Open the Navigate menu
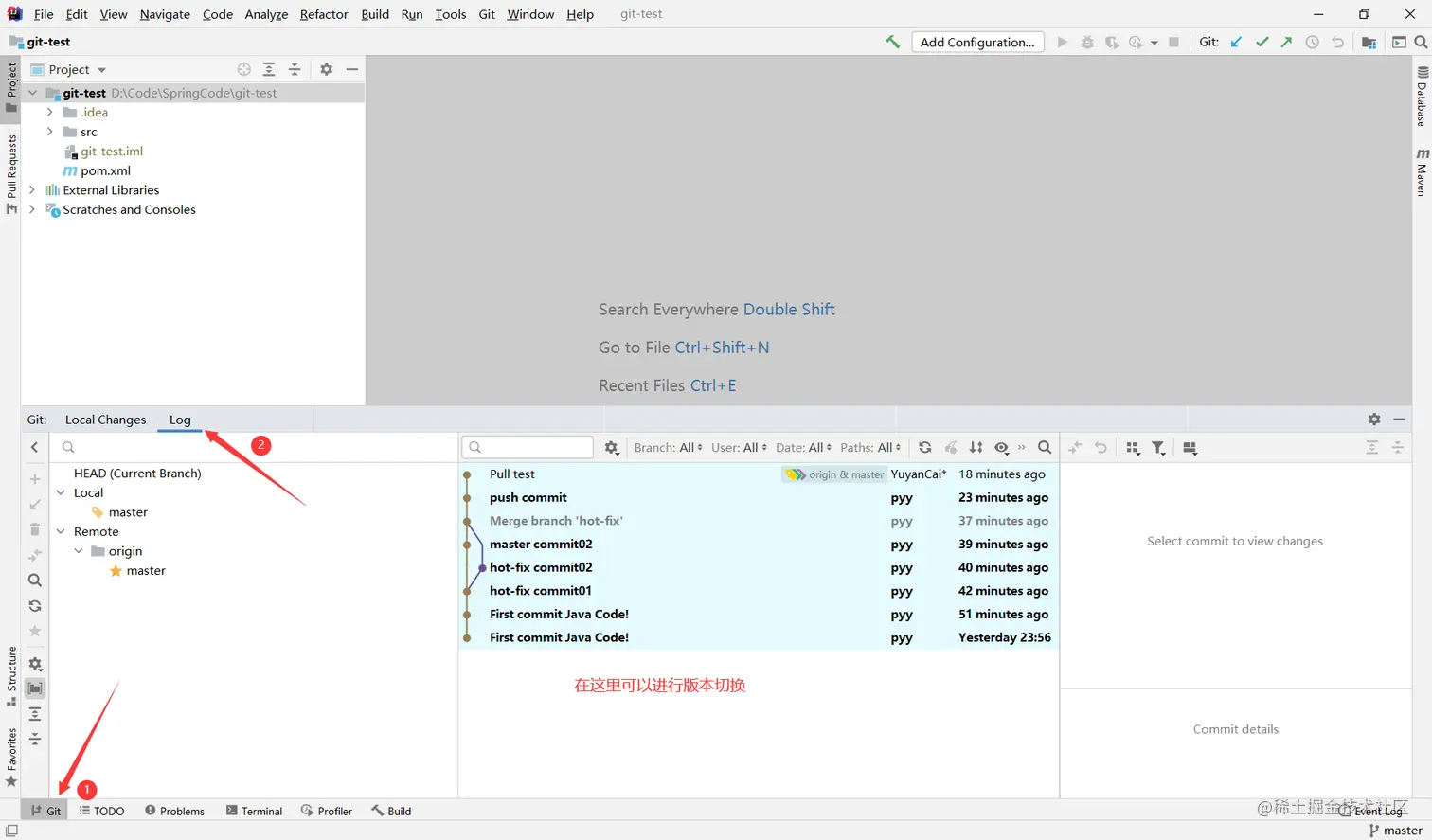The image size is (1432, 840). click(165, 14)
